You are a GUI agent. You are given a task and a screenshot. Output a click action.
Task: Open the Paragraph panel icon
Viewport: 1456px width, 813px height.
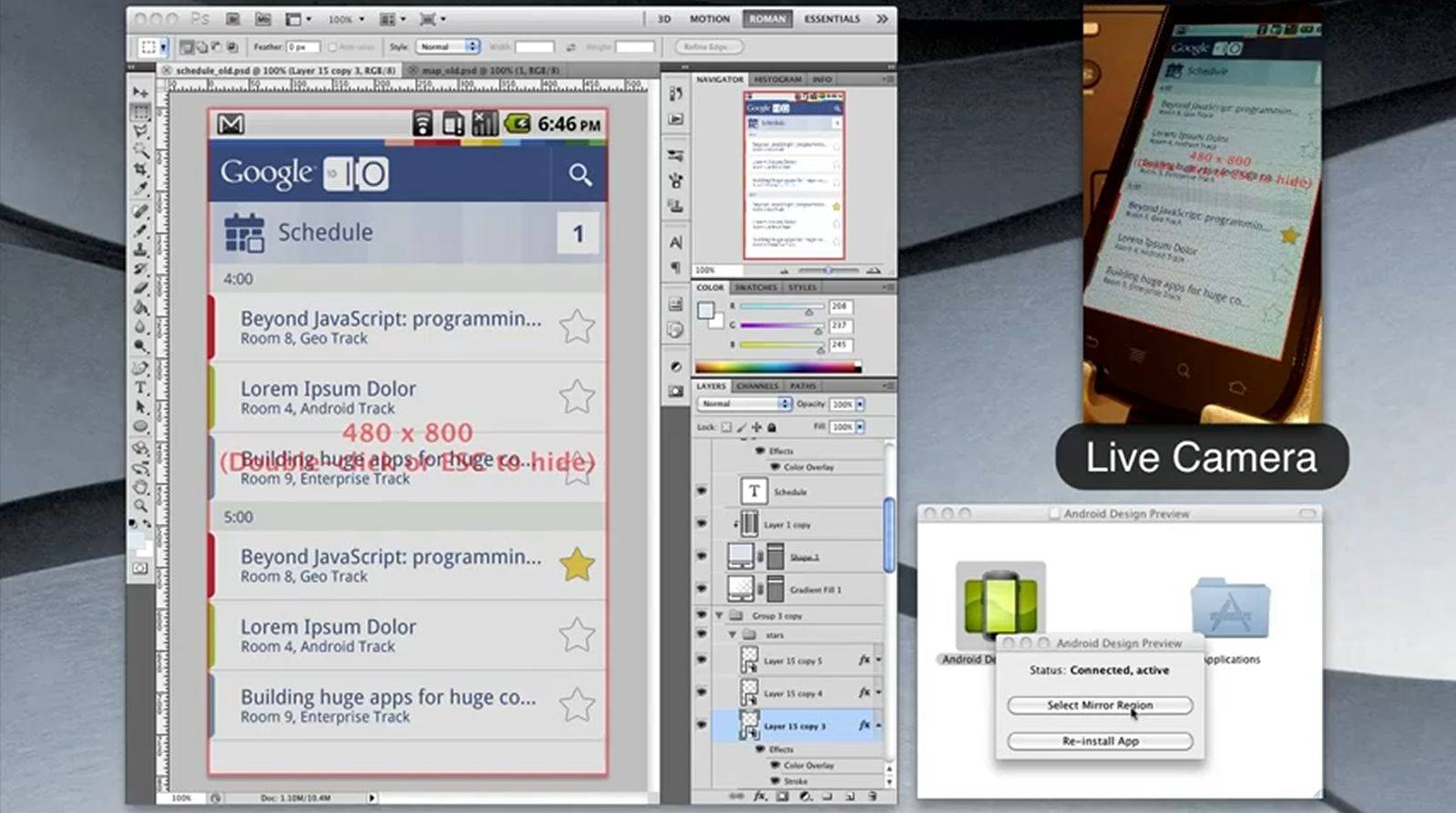(x=675, y=267)
